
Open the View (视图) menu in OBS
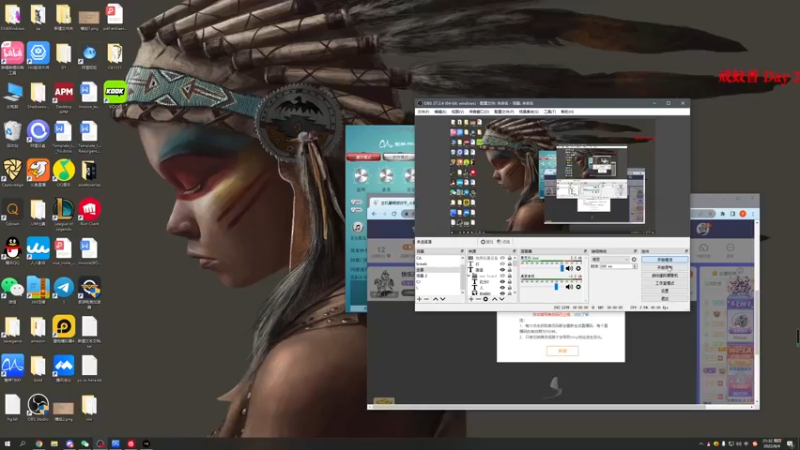(457, 111)
